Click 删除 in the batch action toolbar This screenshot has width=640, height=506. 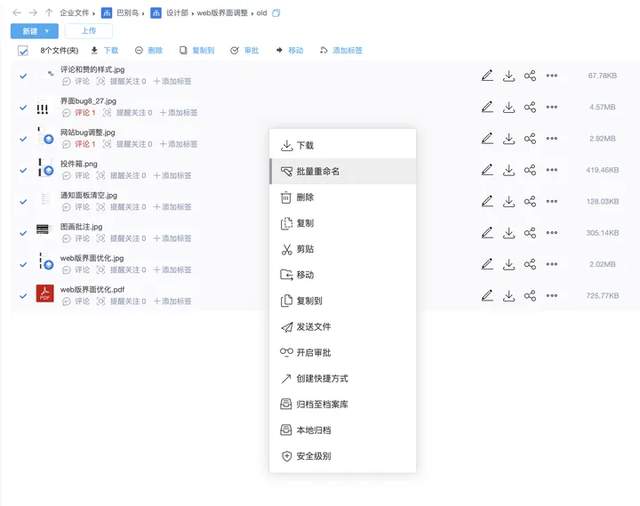pyautogui.click(x=149, y=51)
